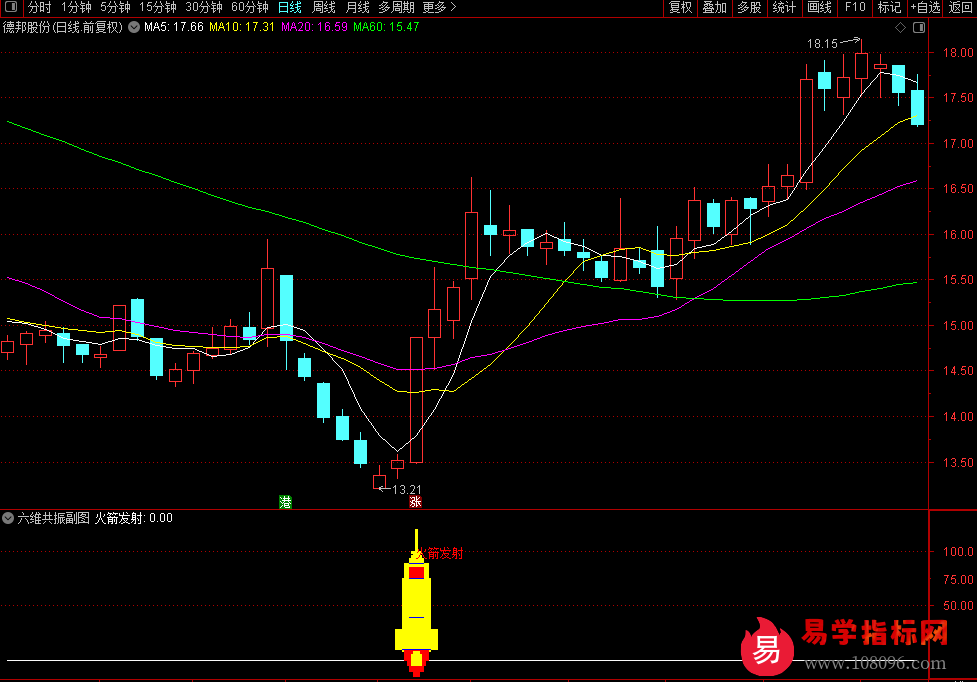Select the 15分钟 period tab

158,7
